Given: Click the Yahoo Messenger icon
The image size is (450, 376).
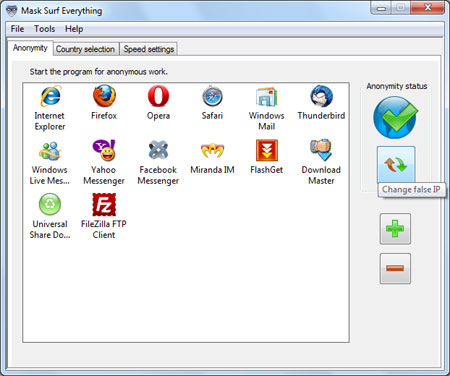Looking at the screenshot, I should point(104,150).
